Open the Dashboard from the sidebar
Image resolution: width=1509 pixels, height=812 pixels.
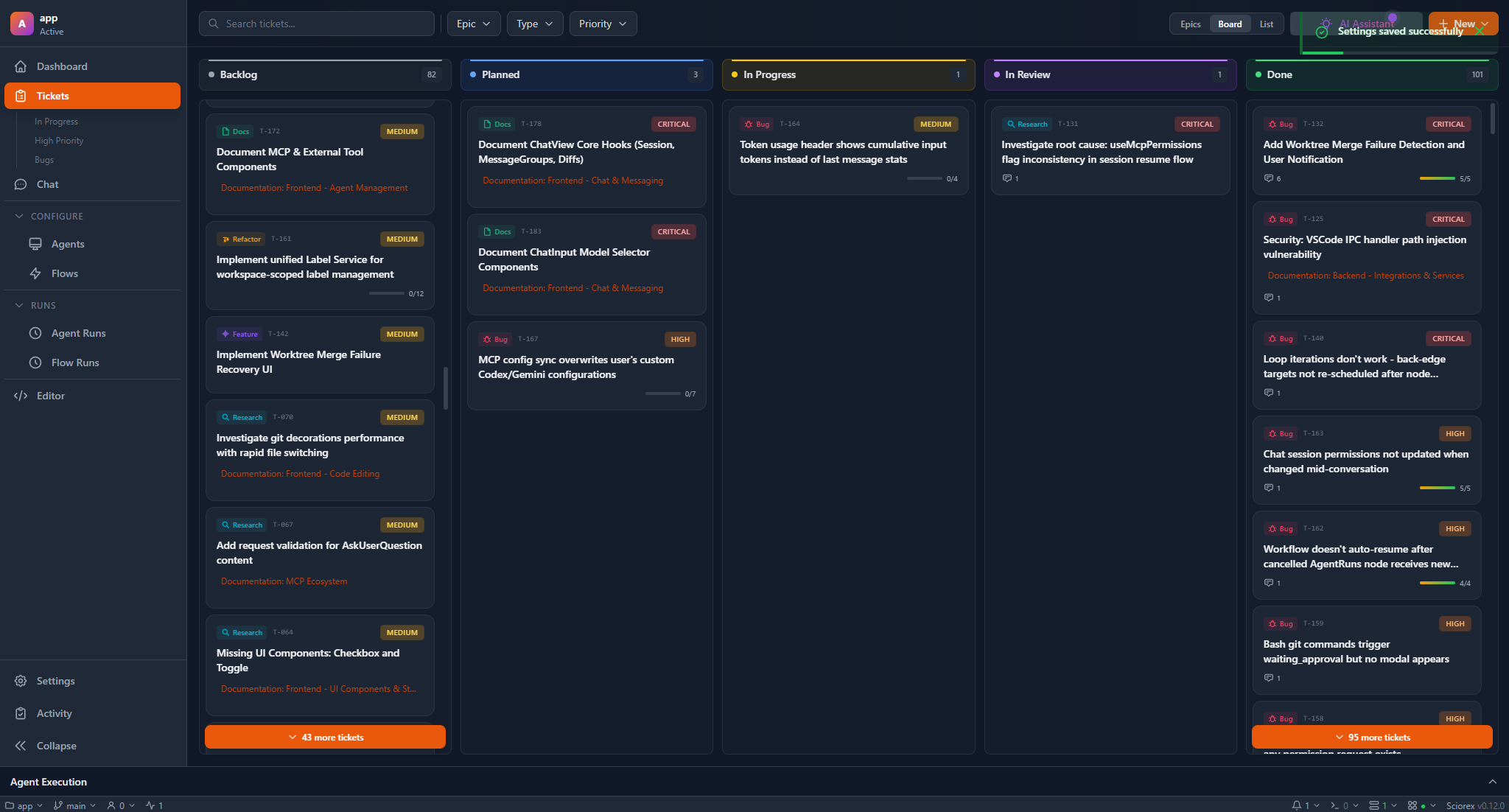pos(61,66)
